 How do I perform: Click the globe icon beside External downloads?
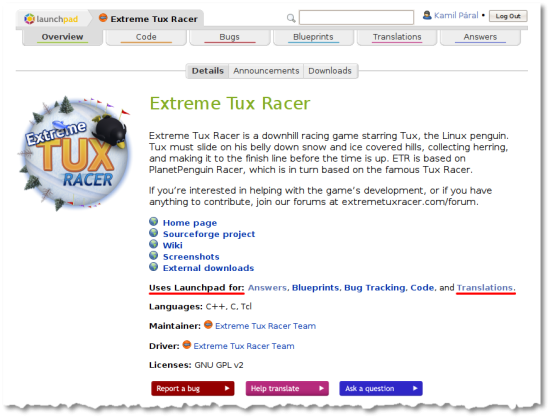click(x=153, y=267)
